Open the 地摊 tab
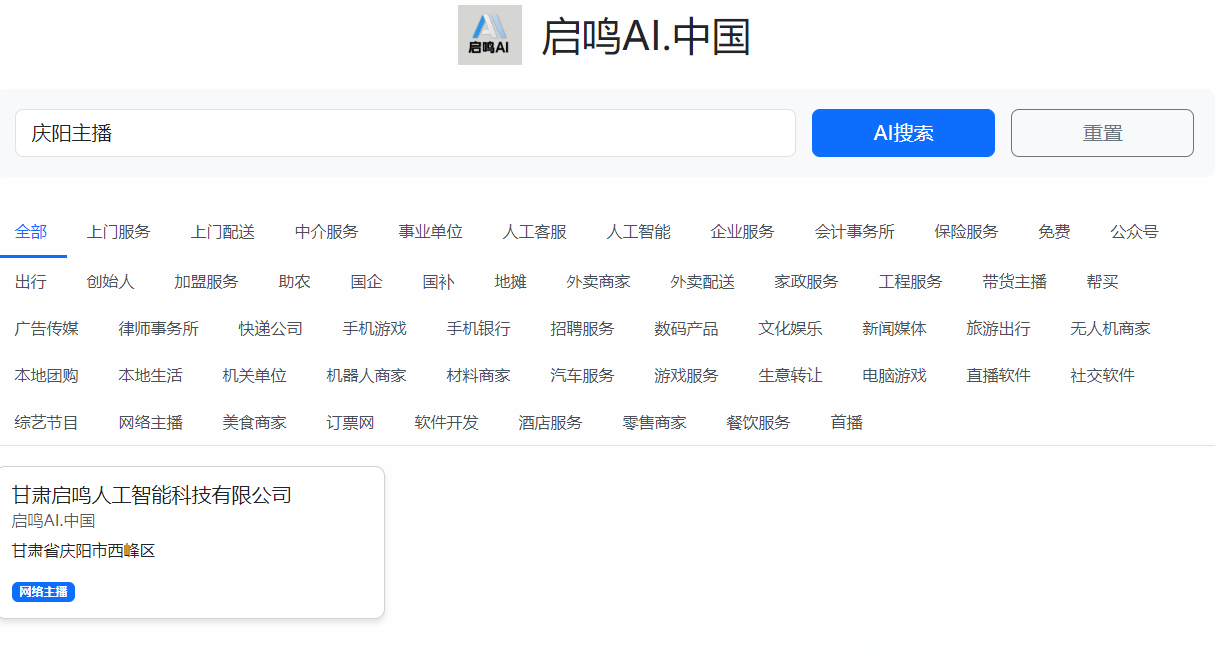The width and height of the screenshot is (1219, 653). click(x=511, y=282)
